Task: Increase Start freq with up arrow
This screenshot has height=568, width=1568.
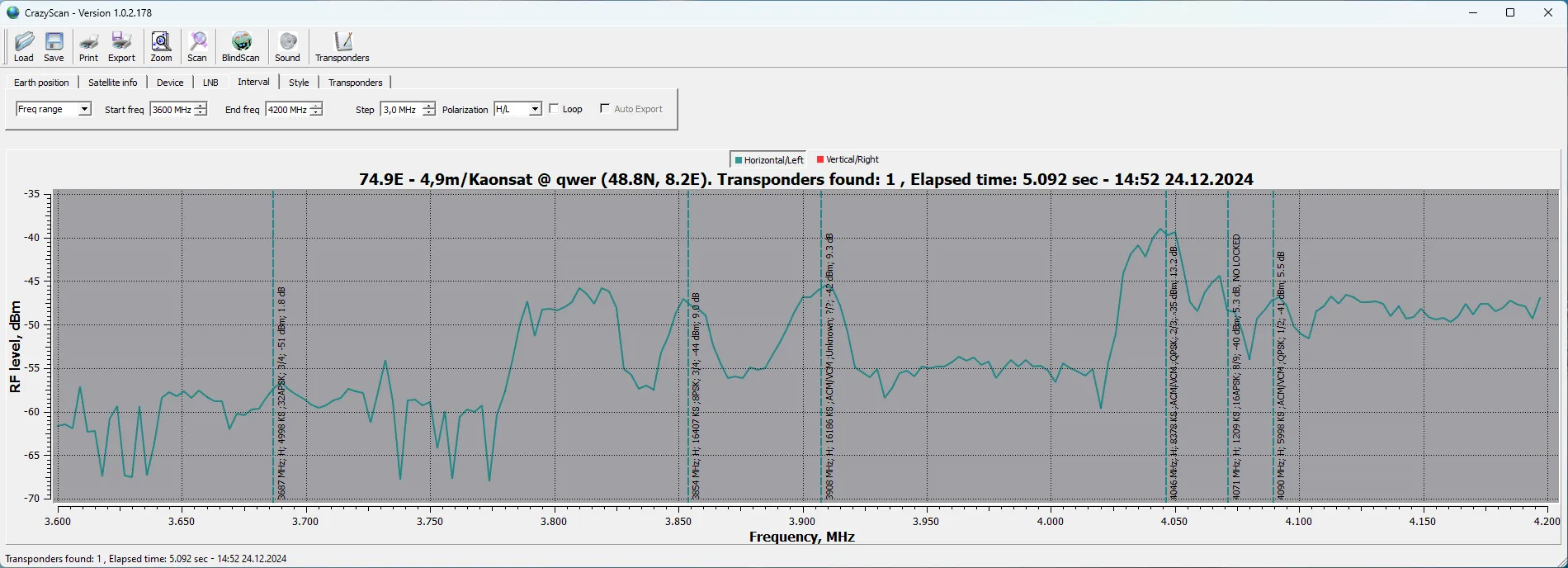Action: 201,106
